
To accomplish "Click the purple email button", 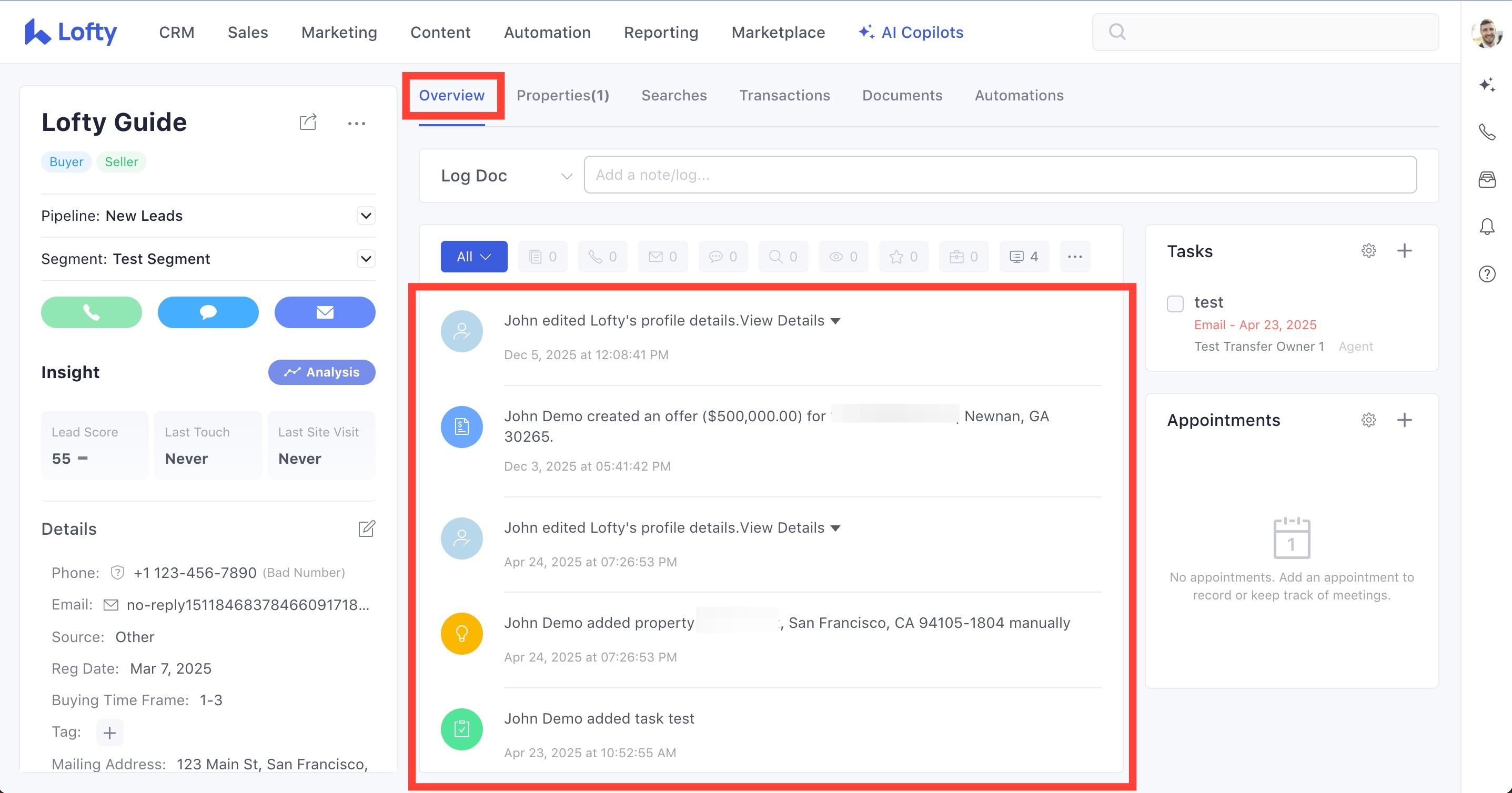I will pos(325,312).
